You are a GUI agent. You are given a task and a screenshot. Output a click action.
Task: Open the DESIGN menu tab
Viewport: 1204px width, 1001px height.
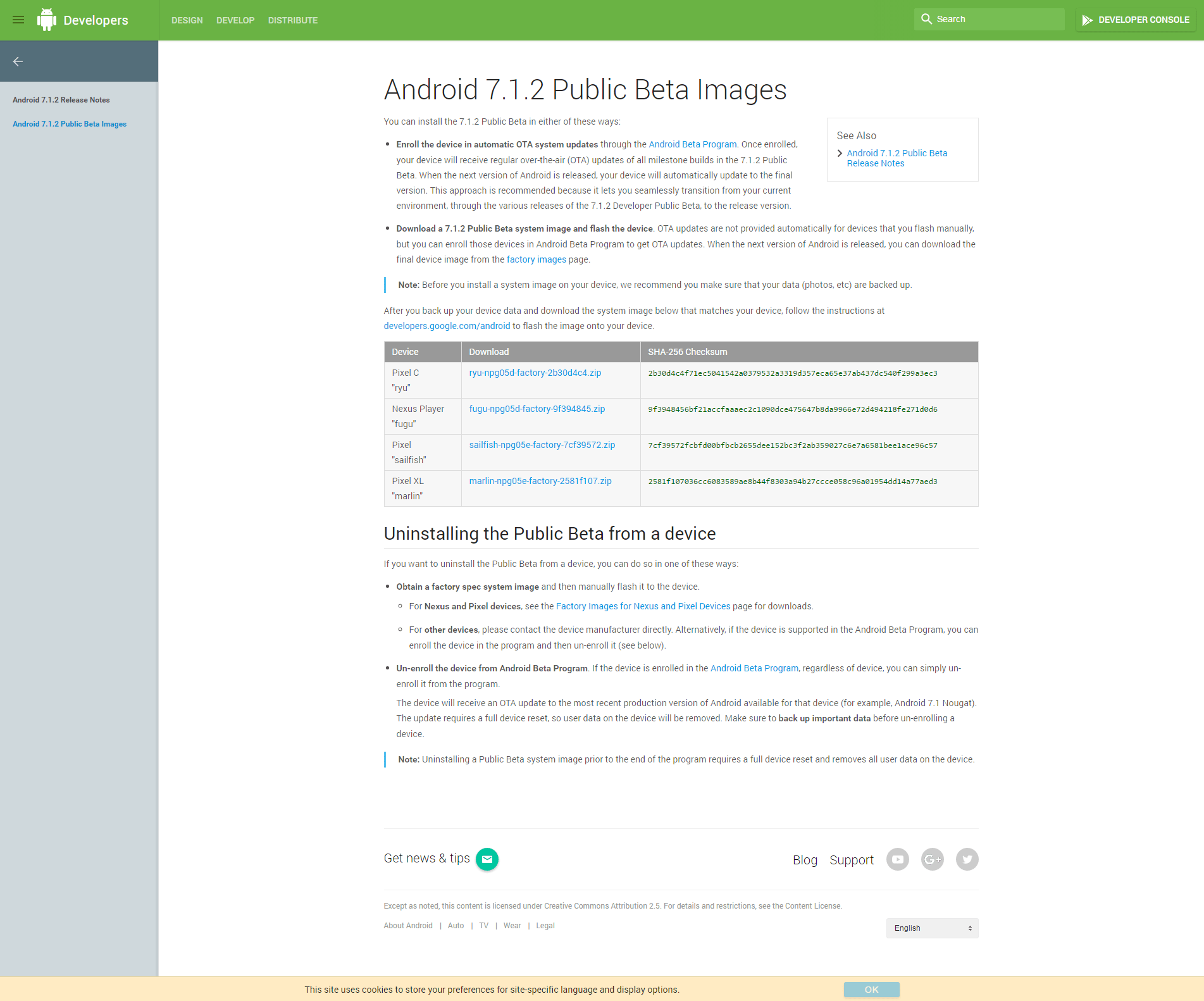point(187,20)
